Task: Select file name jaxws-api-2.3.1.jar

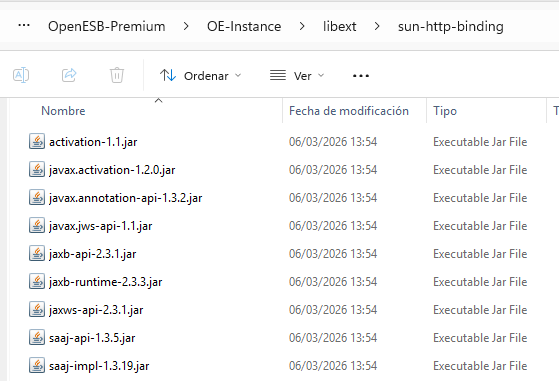Action: pos(96,310)
